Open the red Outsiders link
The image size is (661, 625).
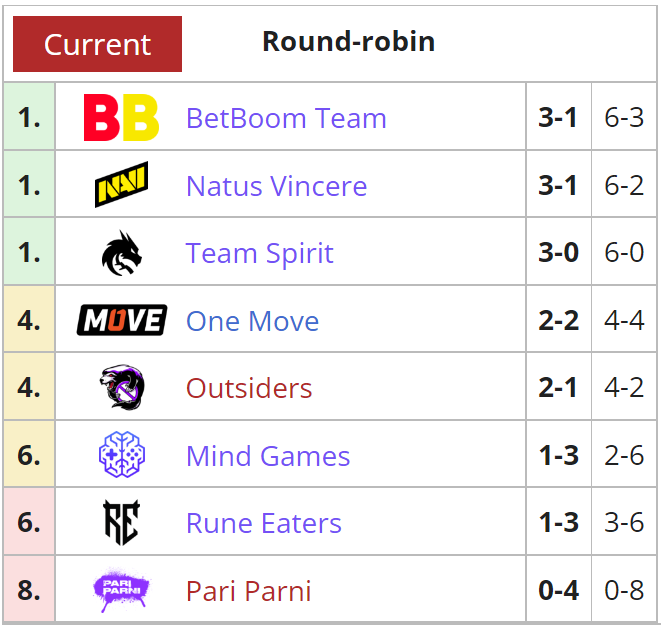(249, 388)
